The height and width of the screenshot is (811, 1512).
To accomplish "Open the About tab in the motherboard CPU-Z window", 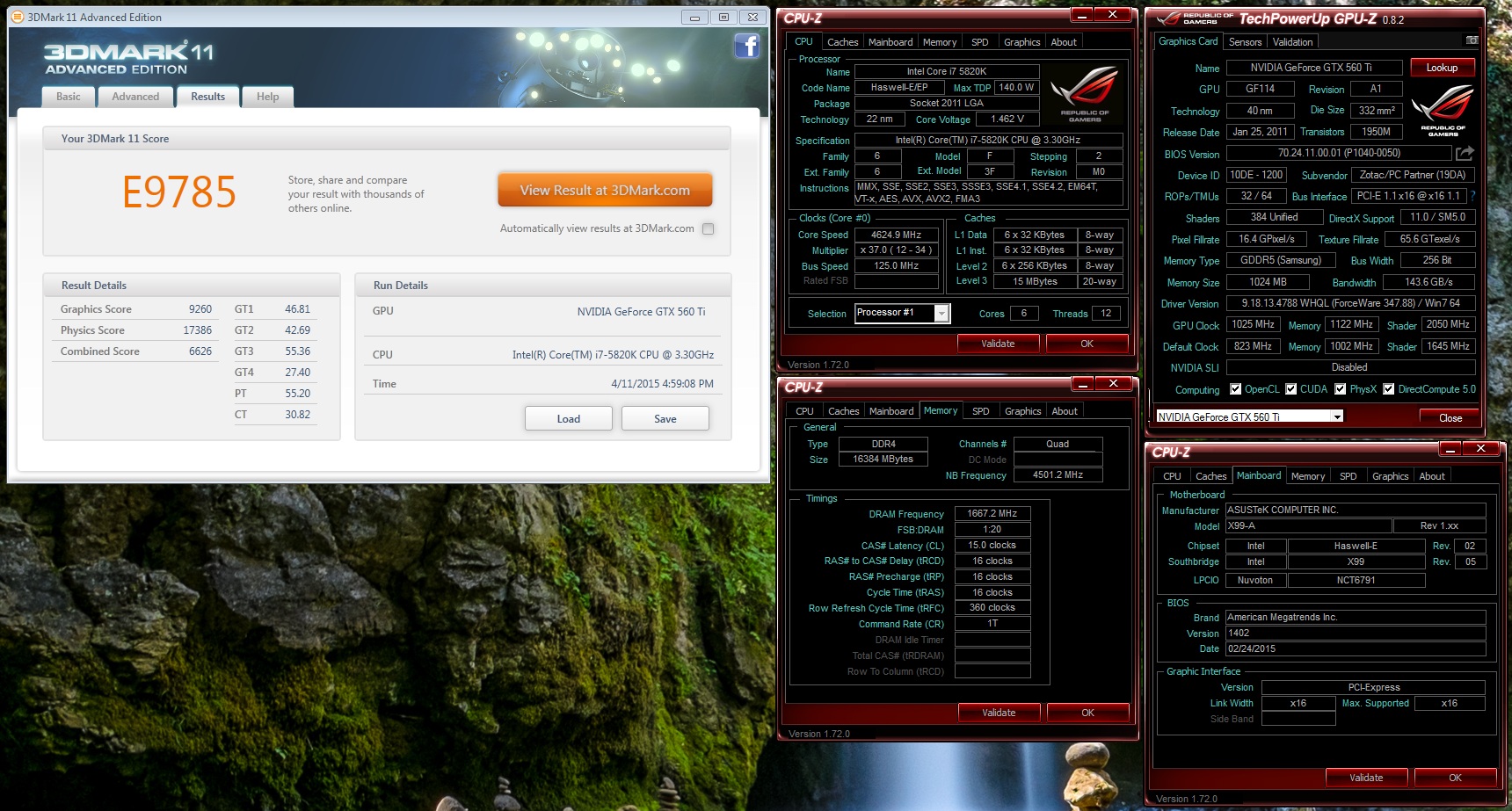I will pos(1432,476).
